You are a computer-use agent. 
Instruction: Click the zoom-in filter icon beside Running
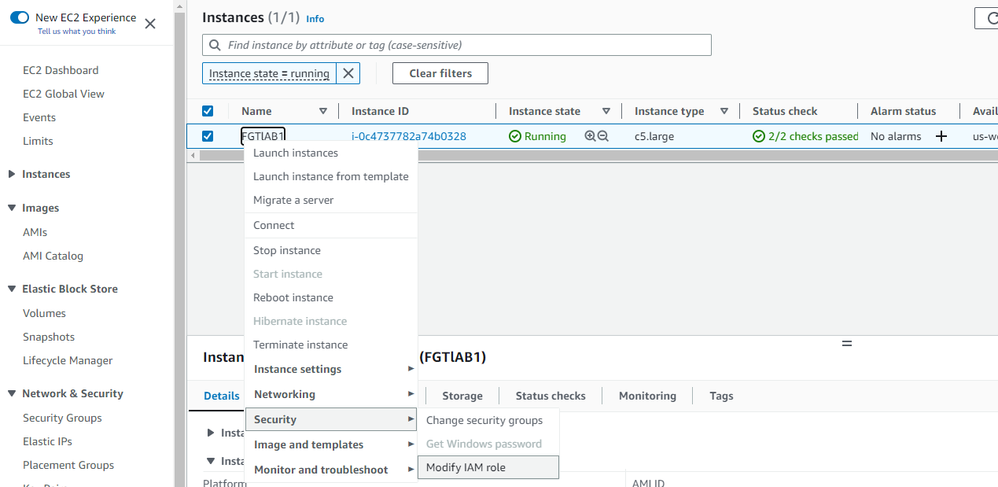(x=590, y=136)
